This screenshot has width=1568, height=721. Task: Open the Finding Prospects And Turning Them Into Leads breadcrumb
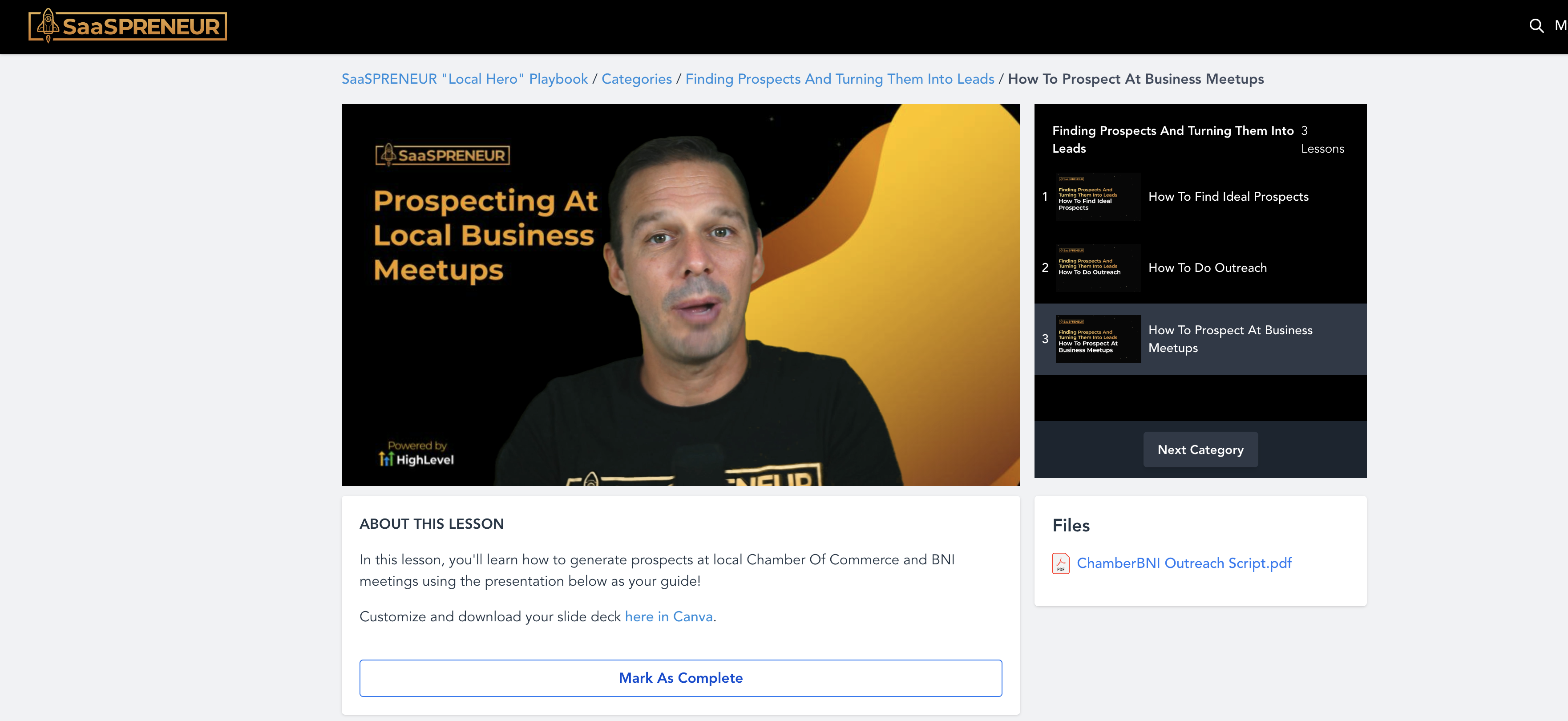point(841,79)
